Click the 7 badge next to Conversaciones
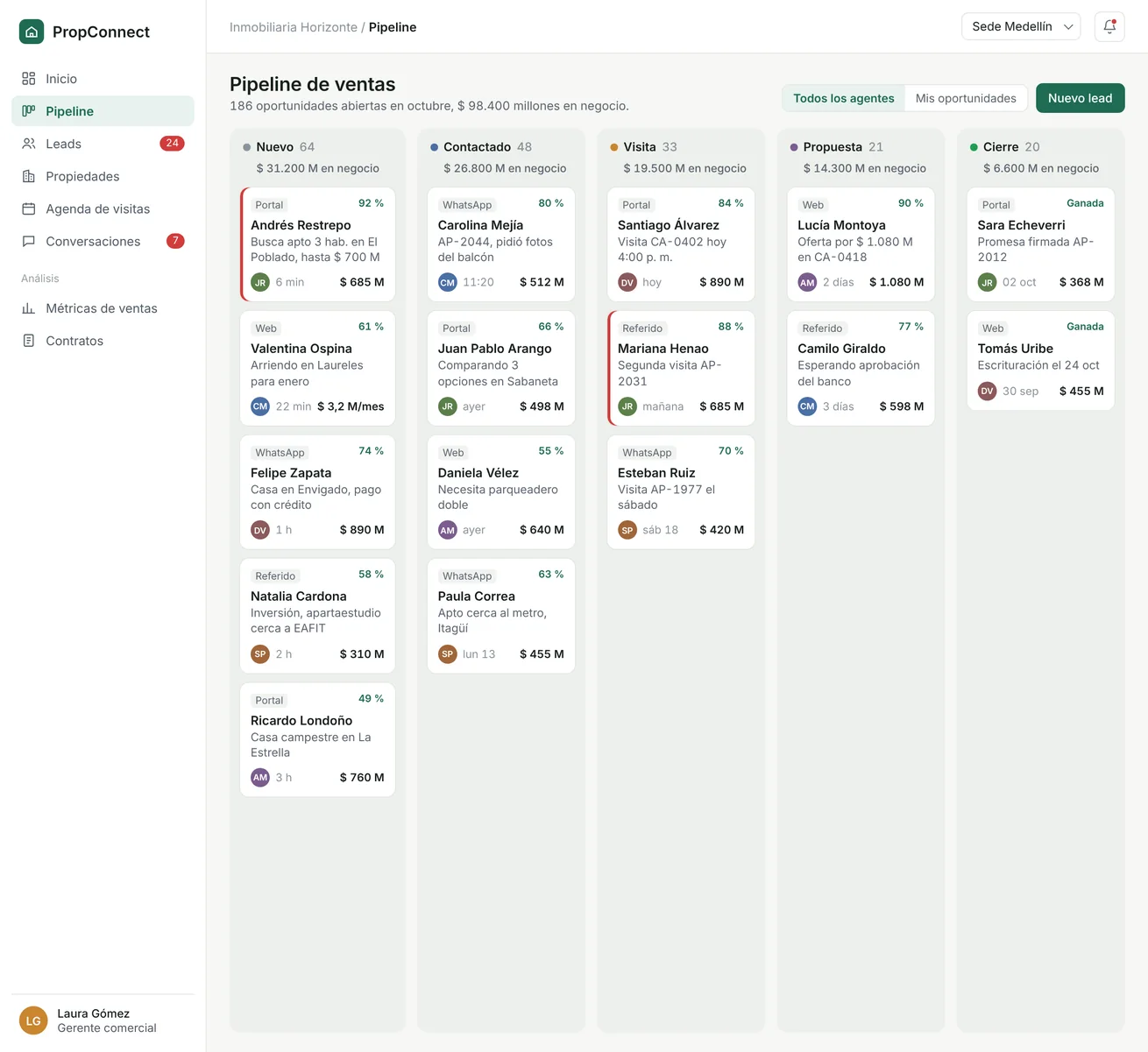Screen dimensions: 1148x1052 coord(175,241)
